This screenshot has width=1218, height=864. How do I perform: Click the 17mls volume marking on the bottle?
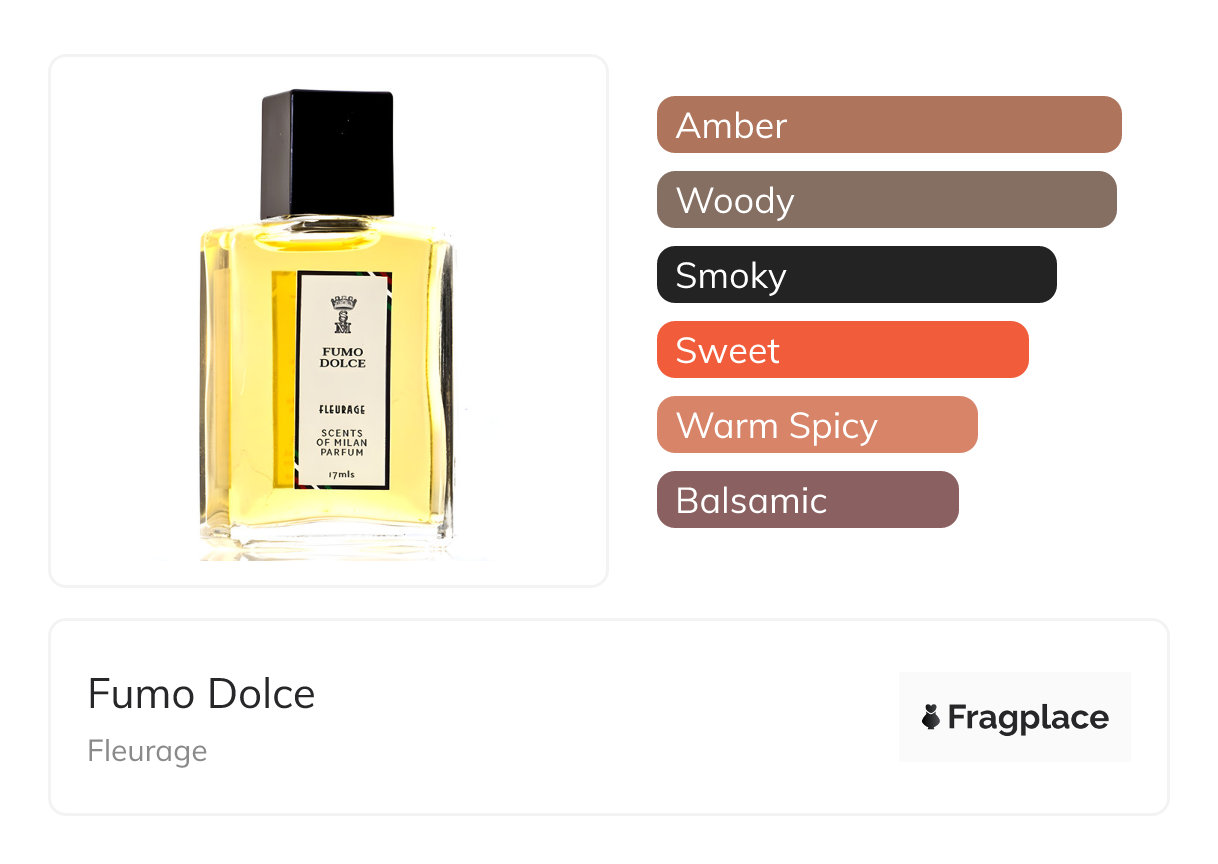tap(342, 473)
